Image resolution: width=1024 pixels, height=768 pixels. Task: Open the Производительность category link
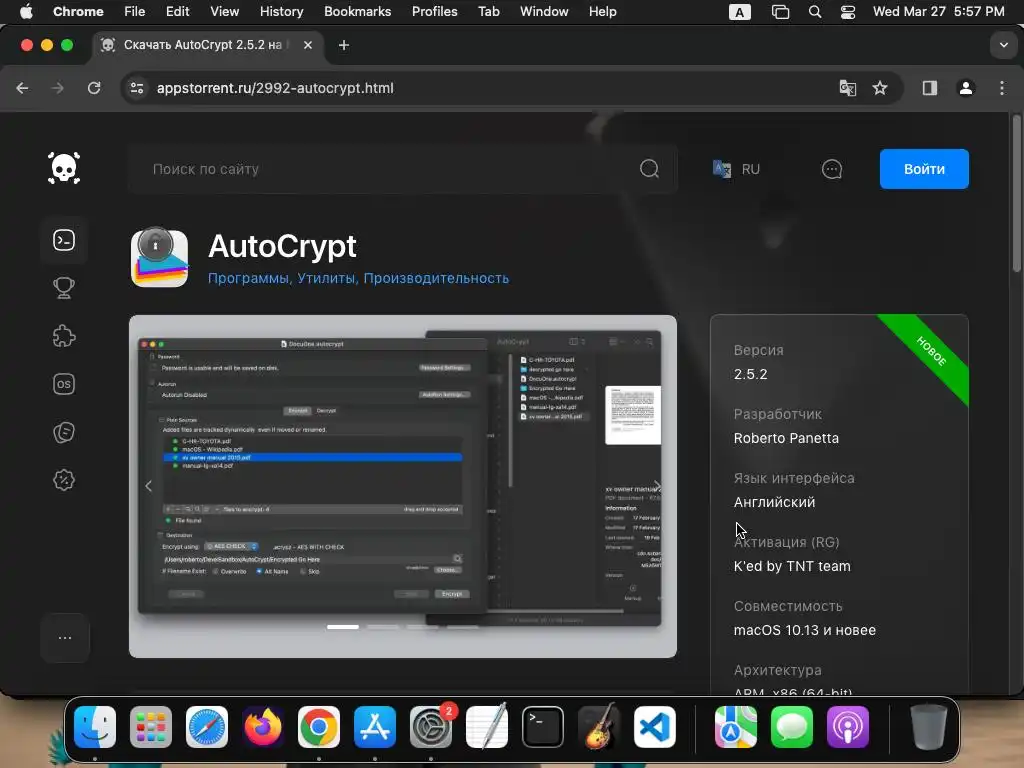click(x=436, y=278)
